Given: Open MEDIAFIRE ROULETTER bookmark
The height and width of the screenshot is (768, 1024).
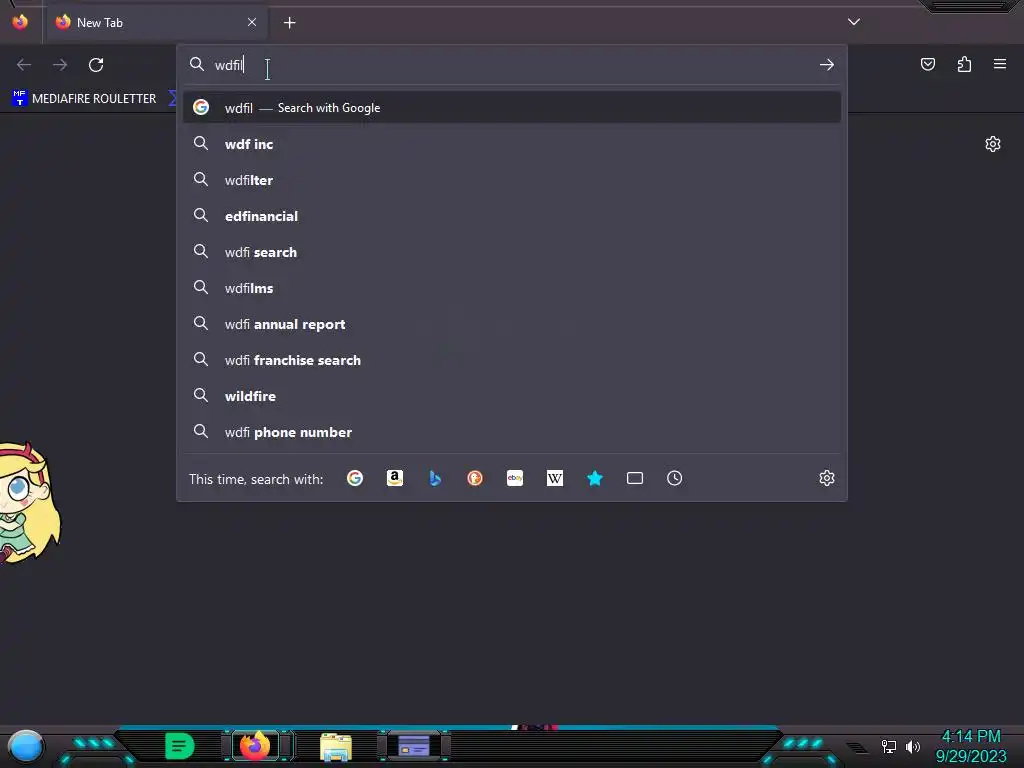Looking at the screenshot, I should 84,99.
